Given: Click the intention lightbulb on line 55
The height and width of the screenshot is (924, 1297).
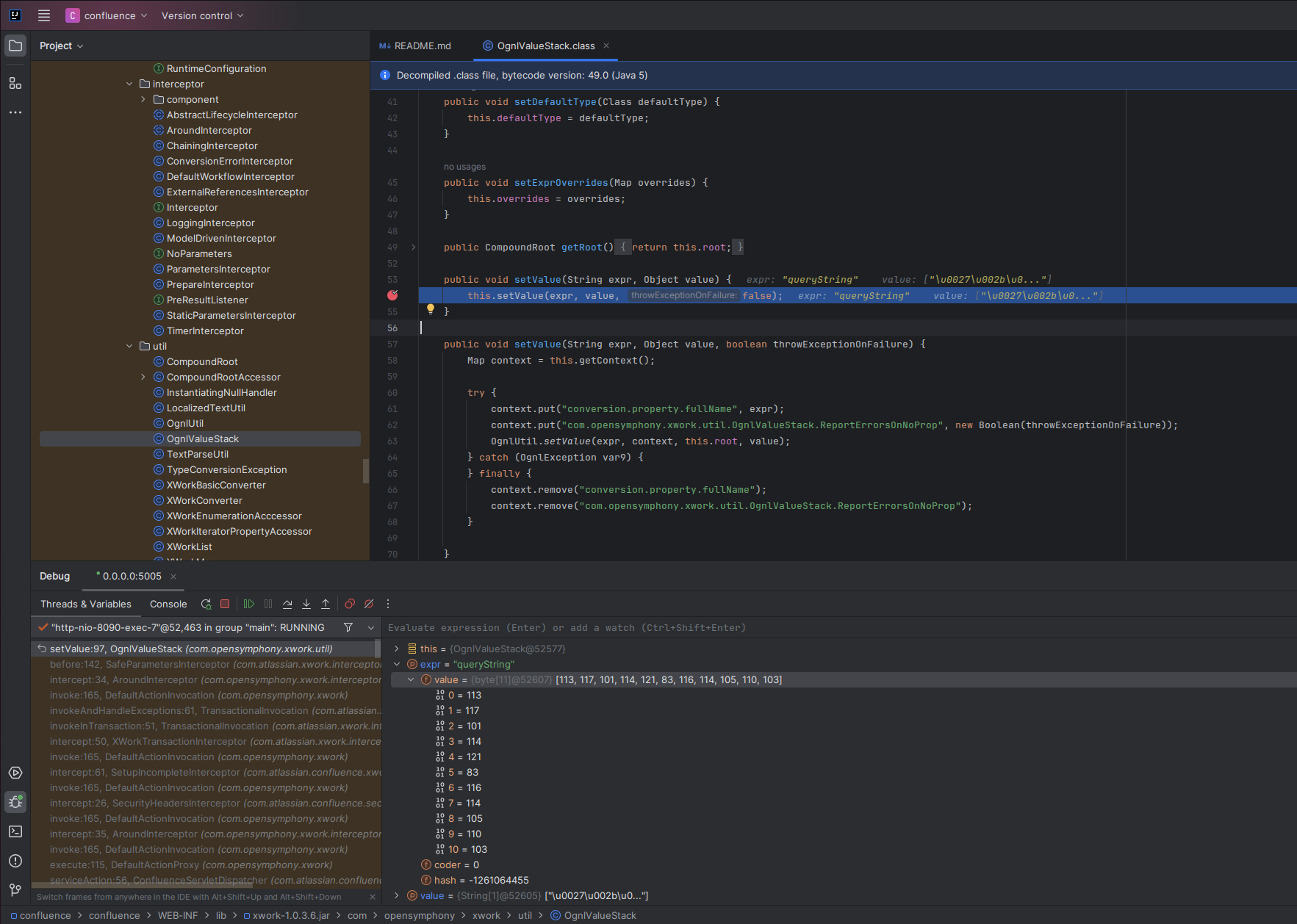Looking at the screenshot, I should pyautogui.click(x=431, y=309).
